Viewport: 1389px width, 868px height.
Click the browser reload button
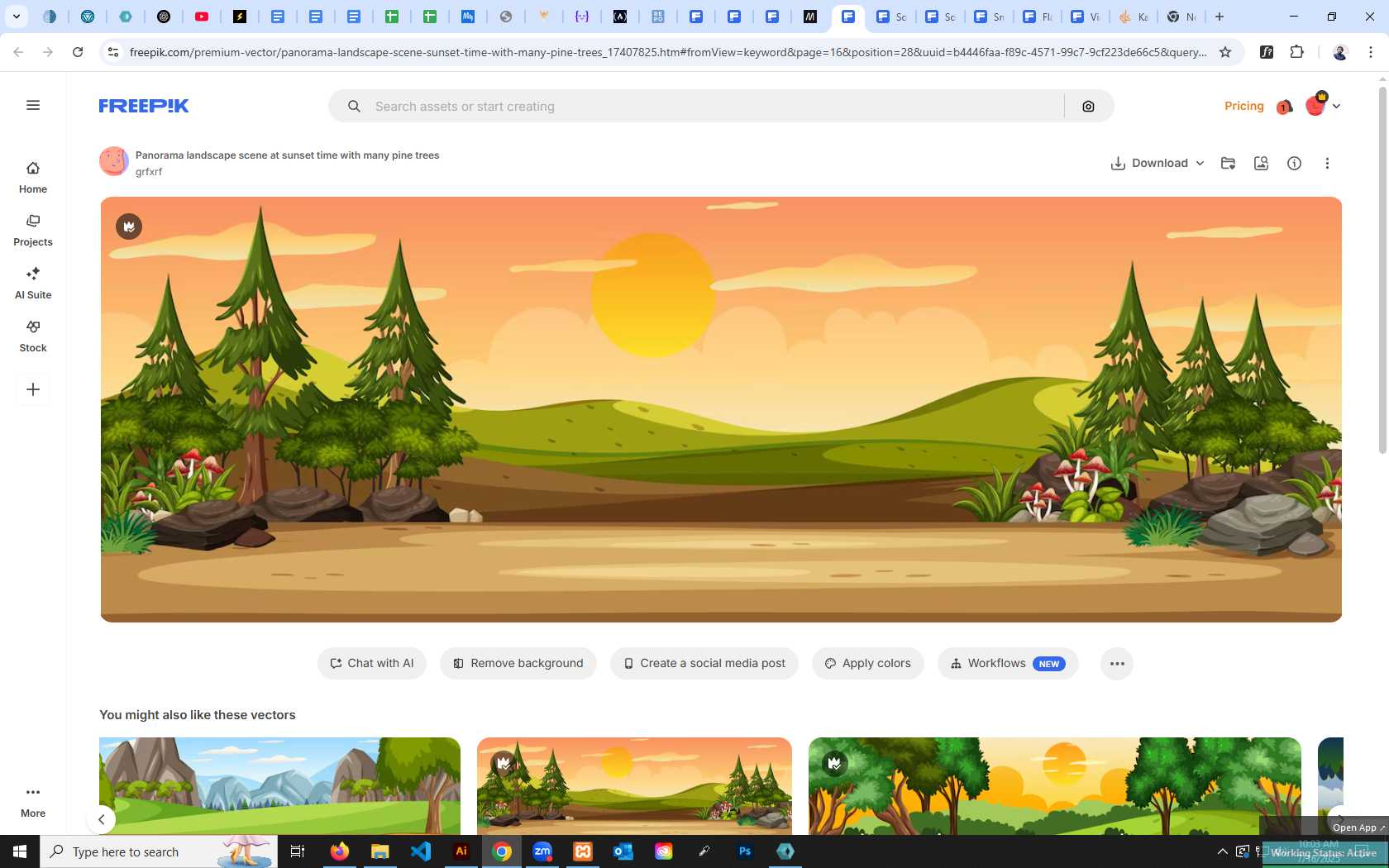[x=78, y=52]
